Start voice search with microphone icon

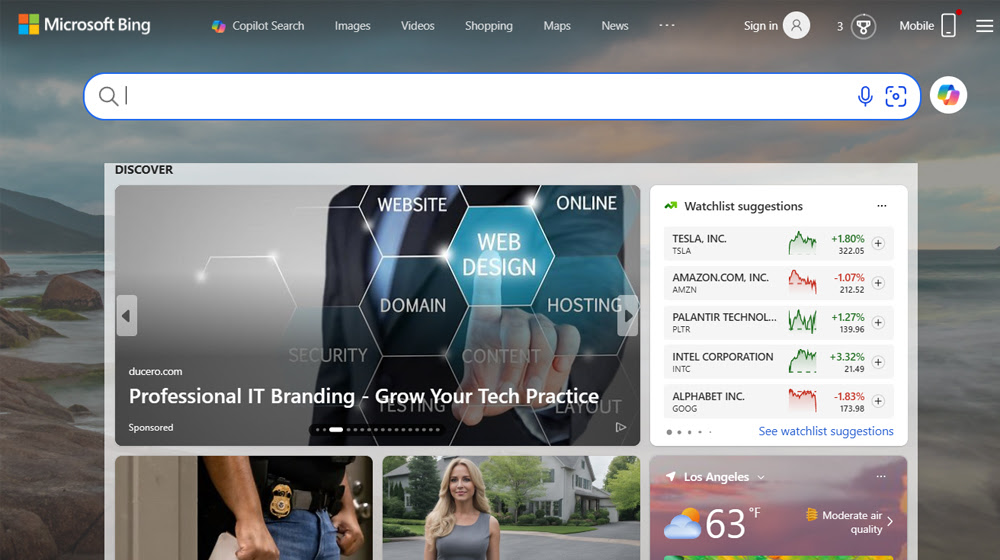point(865,96)
